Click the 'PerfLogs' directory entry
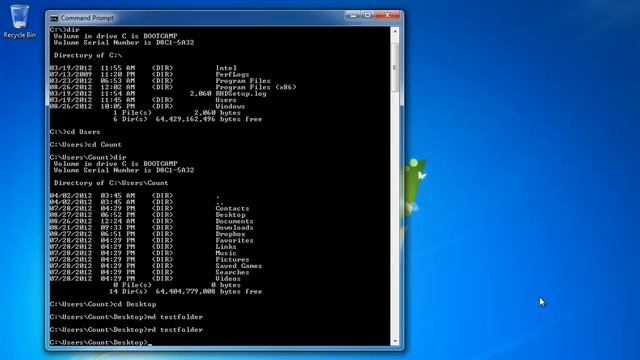 232,75
